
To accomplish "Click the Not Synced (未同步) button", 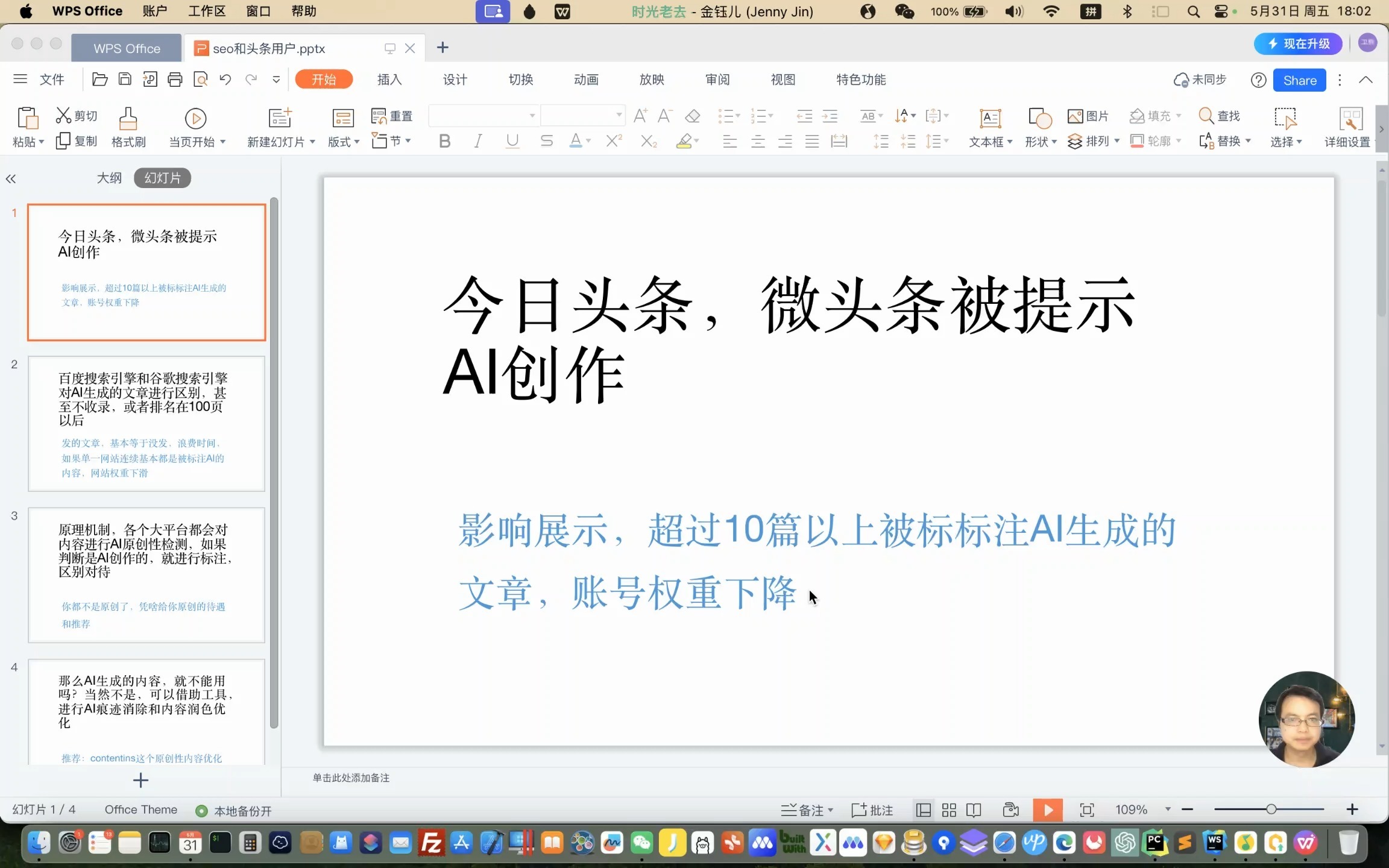I will click(1200, 80).
